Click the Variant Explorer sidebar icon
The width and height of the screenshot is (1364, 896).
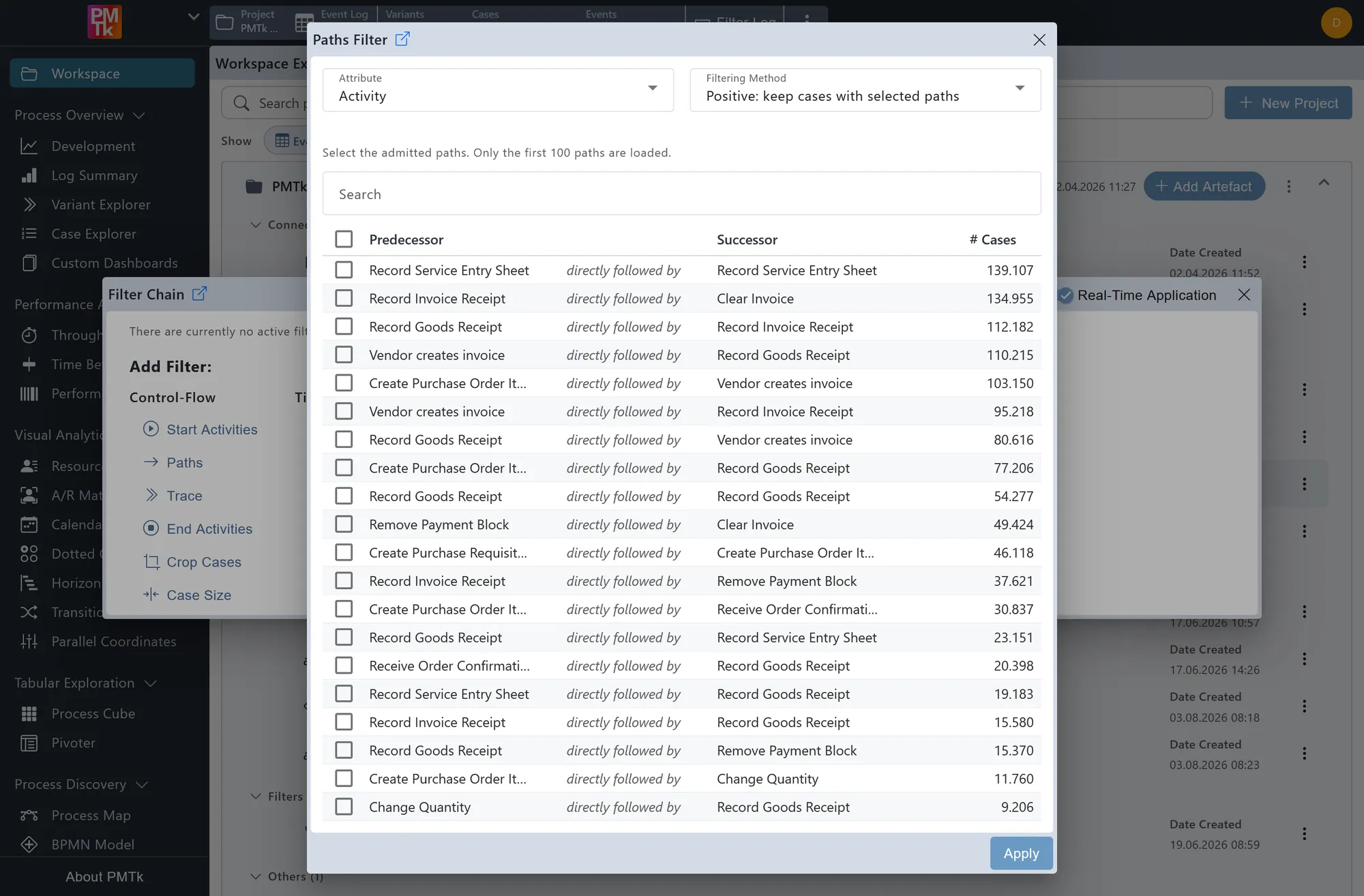(29, 205)
